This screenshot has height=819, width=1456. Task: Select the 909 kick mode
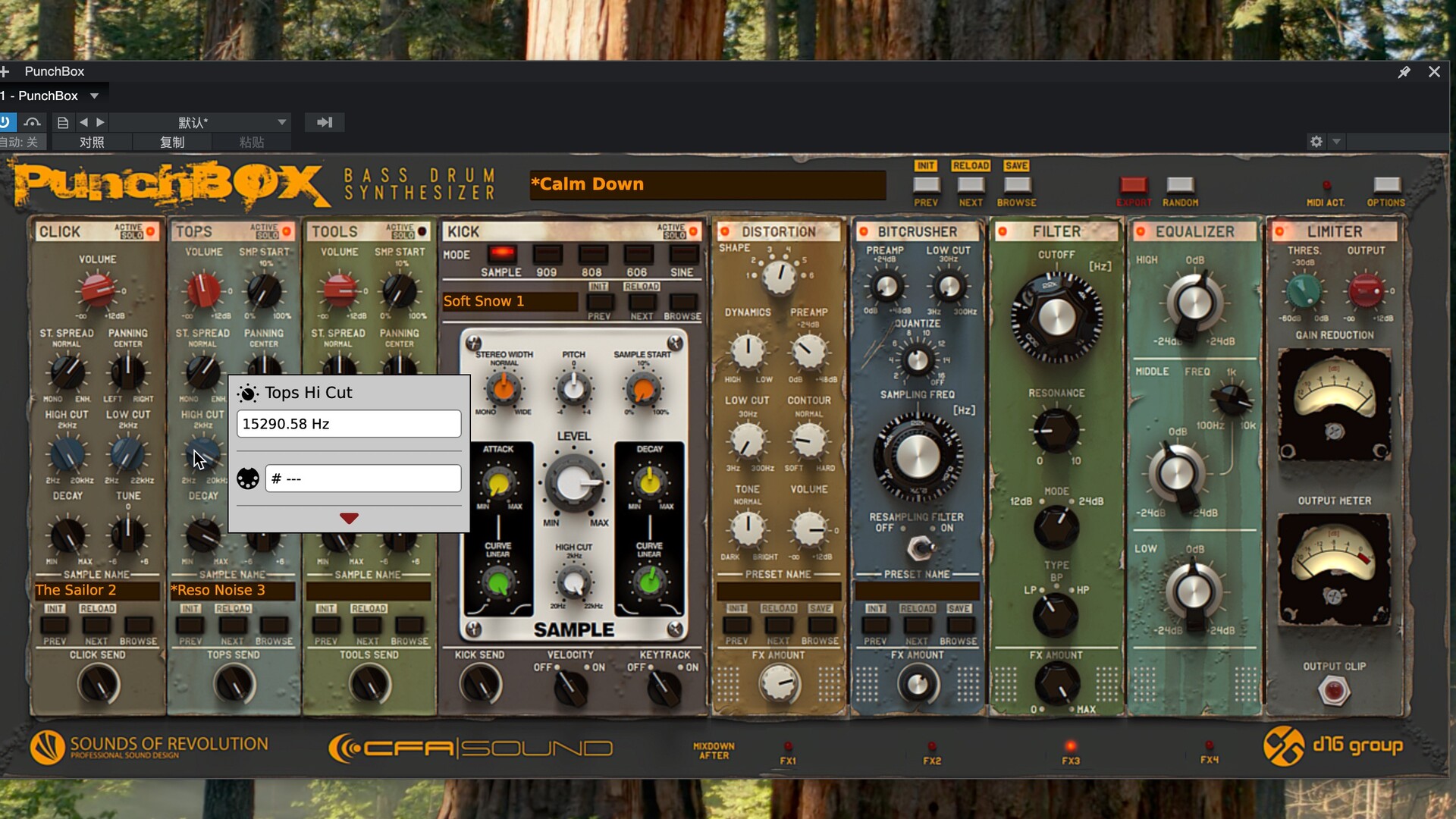click(x=547, y=254)
